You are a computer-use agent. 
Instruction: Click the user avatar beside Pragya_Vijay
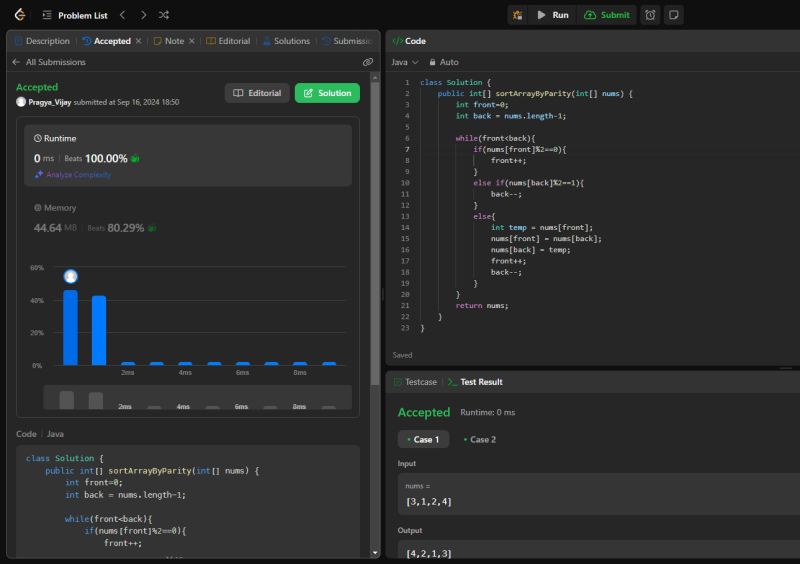21,102
